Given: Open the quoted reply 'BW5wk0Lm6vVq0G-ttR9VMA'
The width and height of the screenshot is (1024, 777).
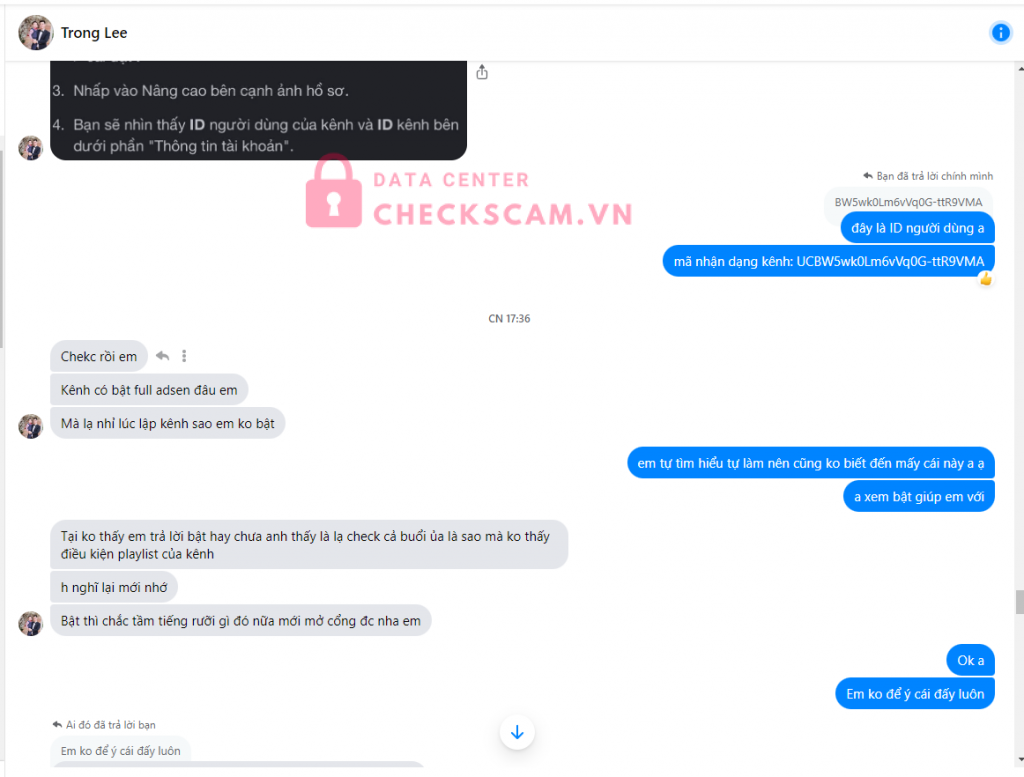Looking at the screenshot, I should pos(908,202).
